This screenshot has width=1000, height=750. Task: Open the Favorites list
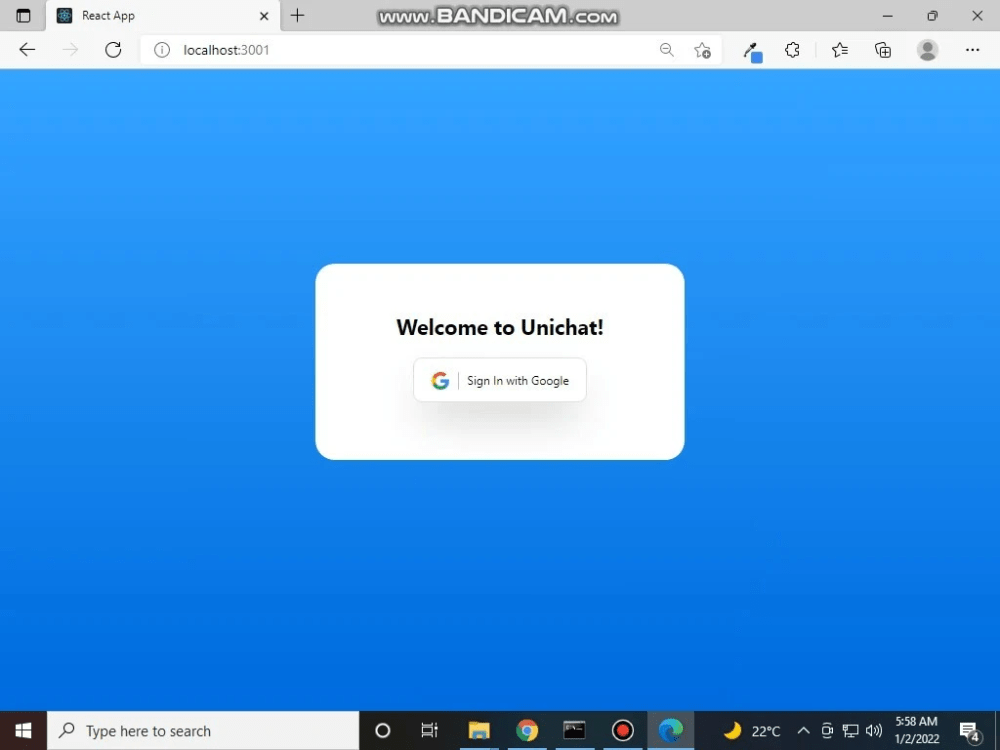click(x=840, y=50)
